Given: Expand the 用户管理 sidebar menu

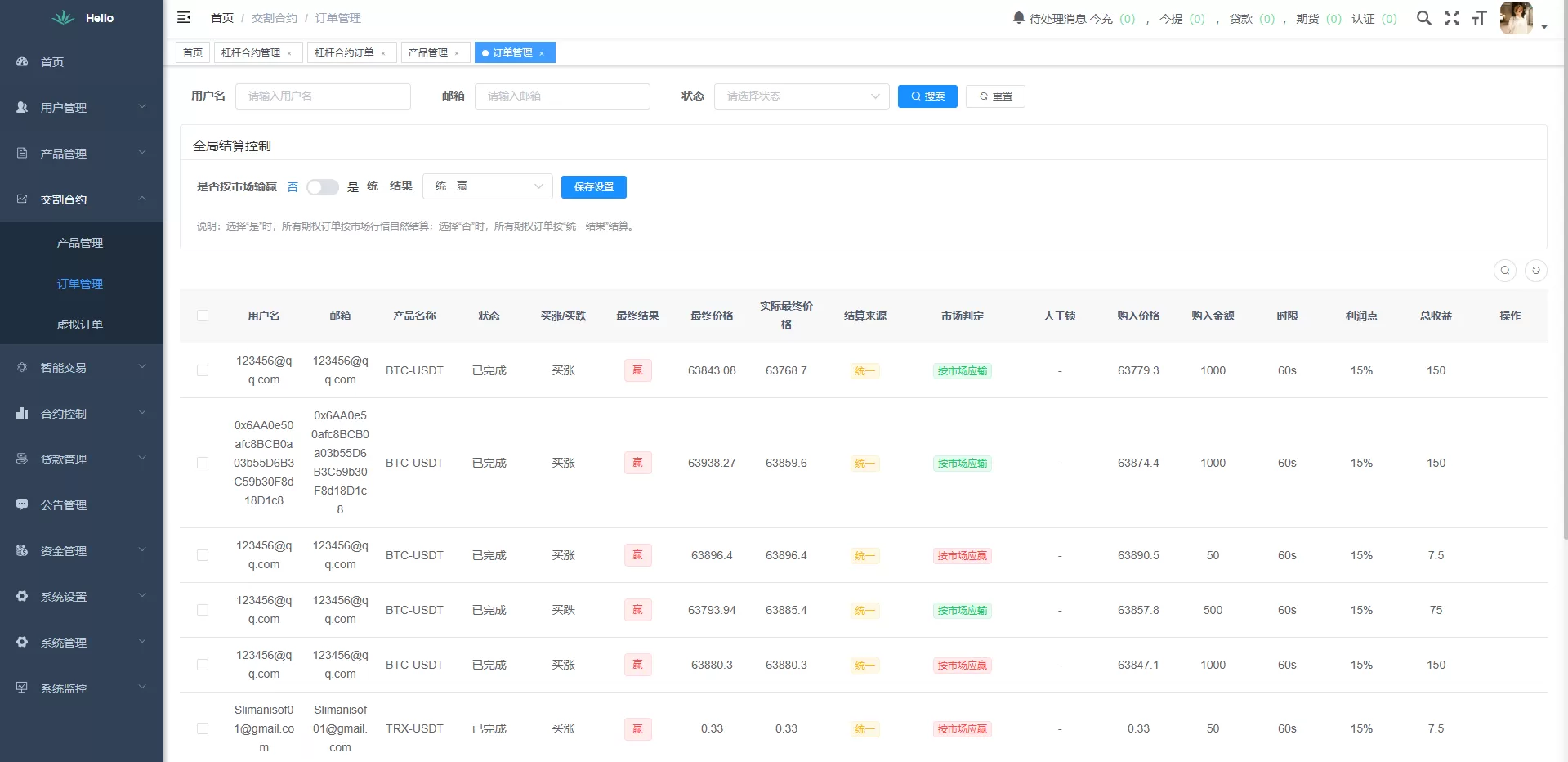Looking at the screenshot, I should 82,107.
